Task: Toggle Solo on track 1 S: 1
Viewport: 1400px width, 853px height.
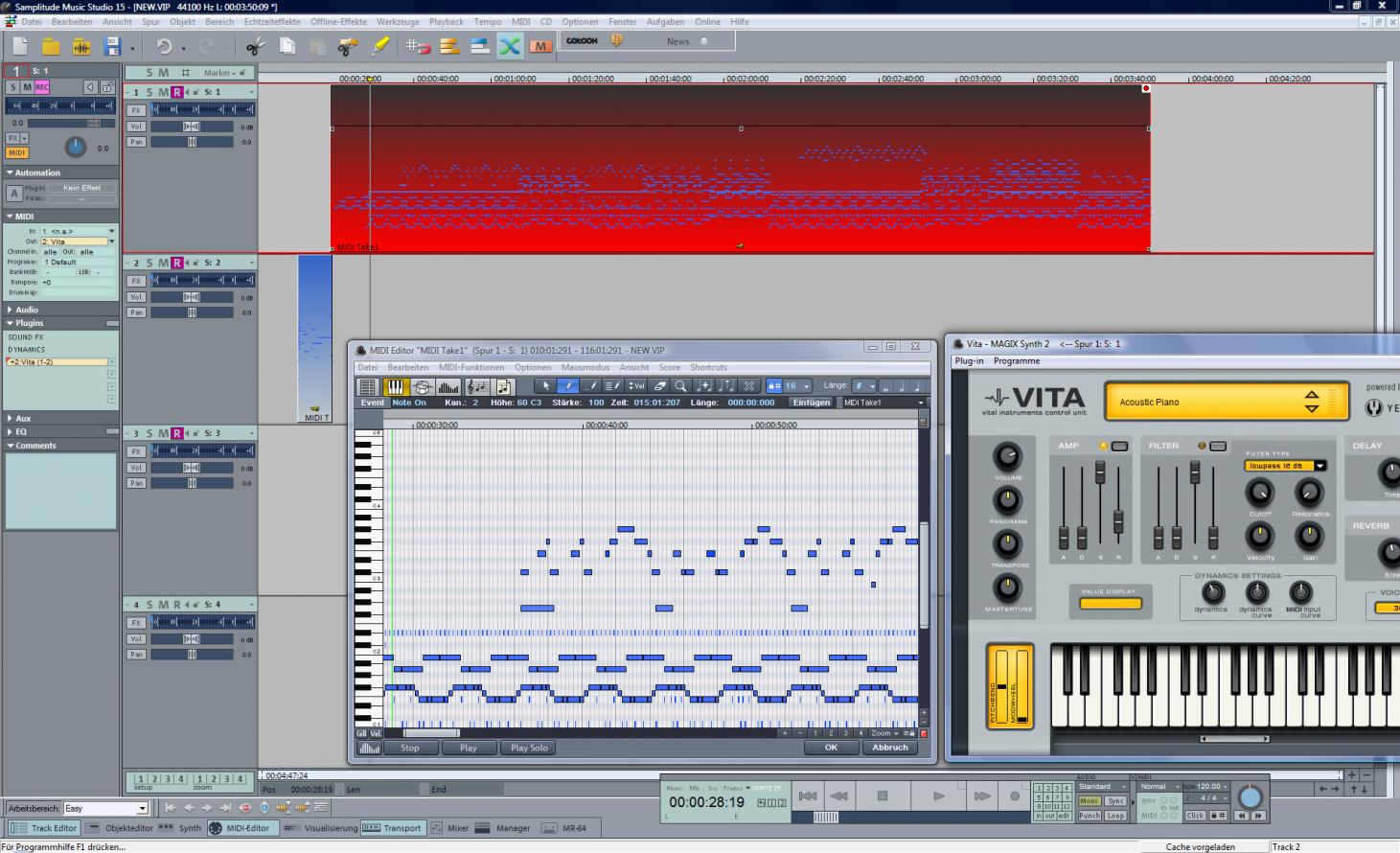Action: [149, 92]
